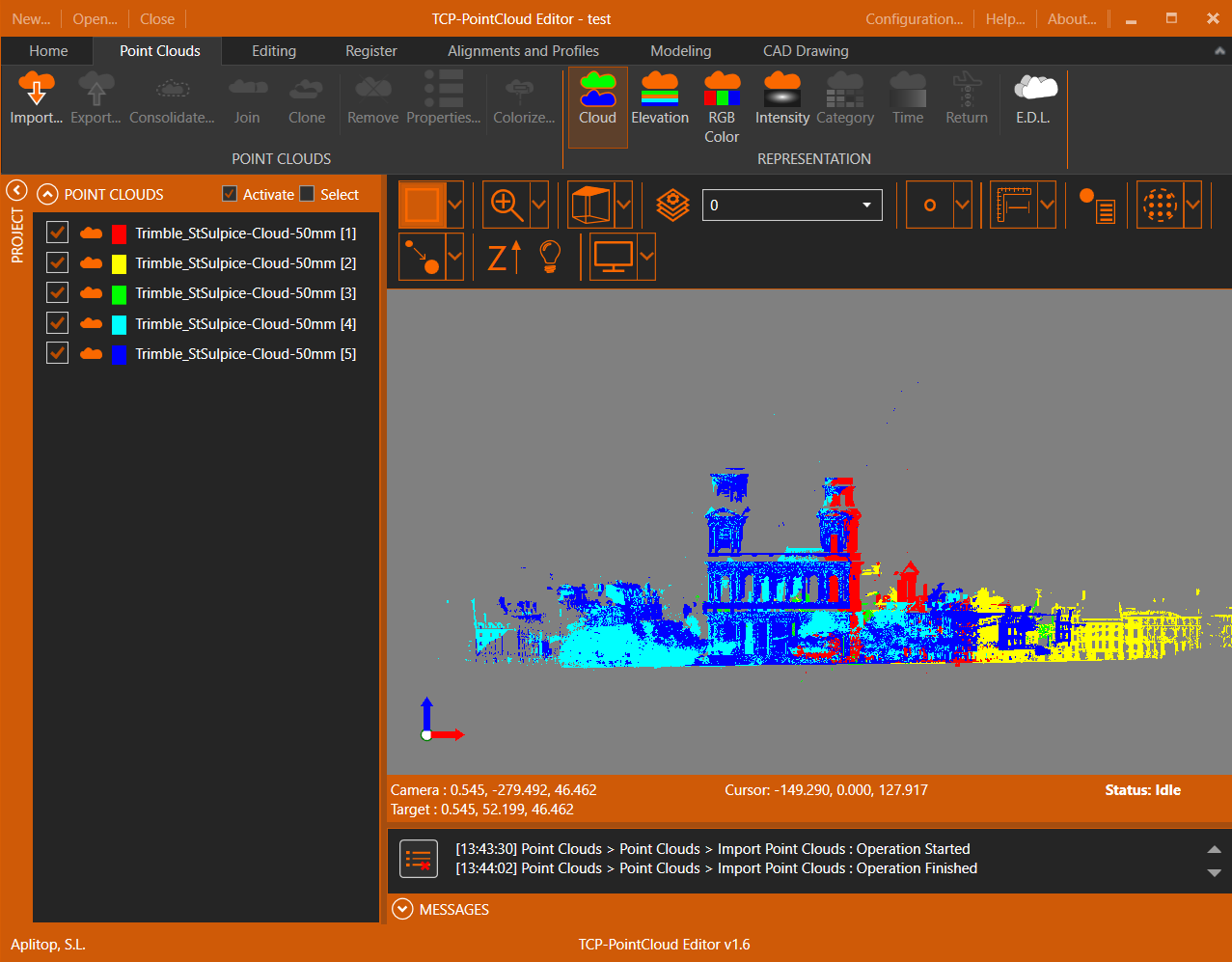The width and height of the screenshot is (1232, 962).
Task: Click the clear messages log icon
Action: (419, 859)
